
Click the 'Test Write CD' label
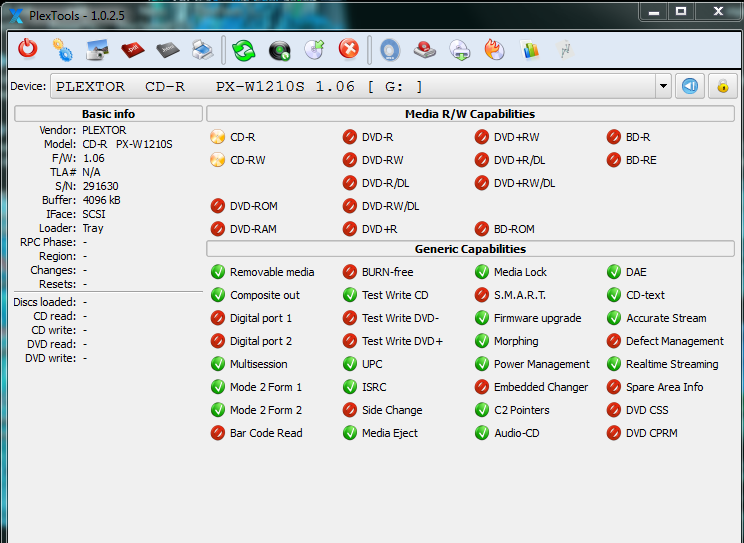(395, 295)
